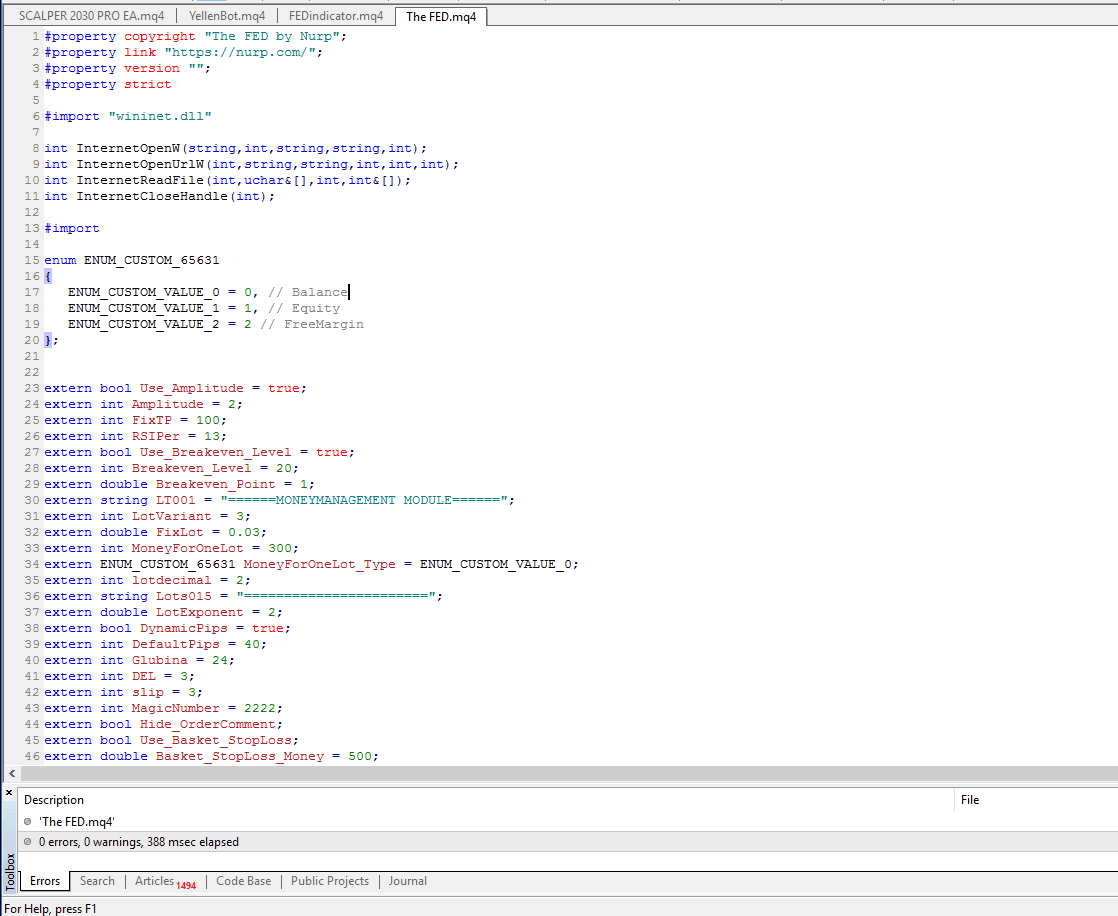This screenshot has width=1118, height=916.
Task: Select the FEDindicator.mq4 tab
Action: (x=336, y=16)
